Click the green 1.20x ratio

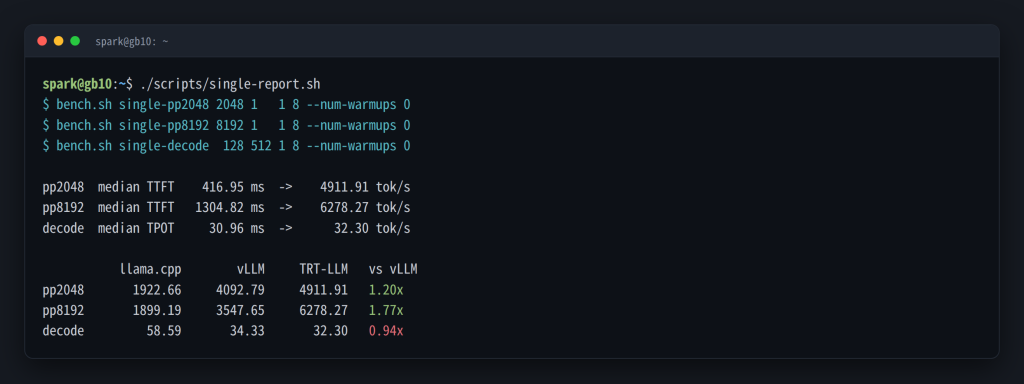click(x=386, y=290)
